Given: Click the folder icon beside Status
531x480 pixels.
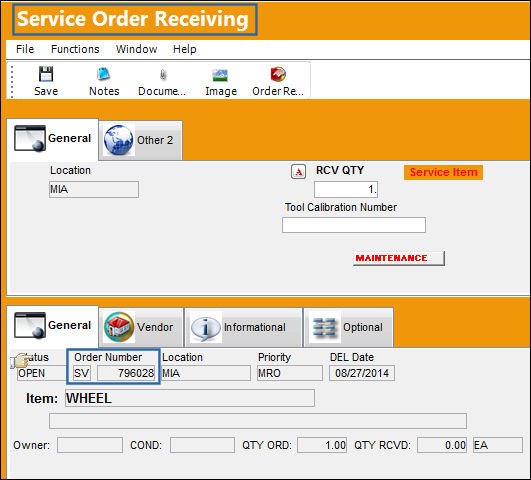Looking at the screenshot, I should point(20,360).
